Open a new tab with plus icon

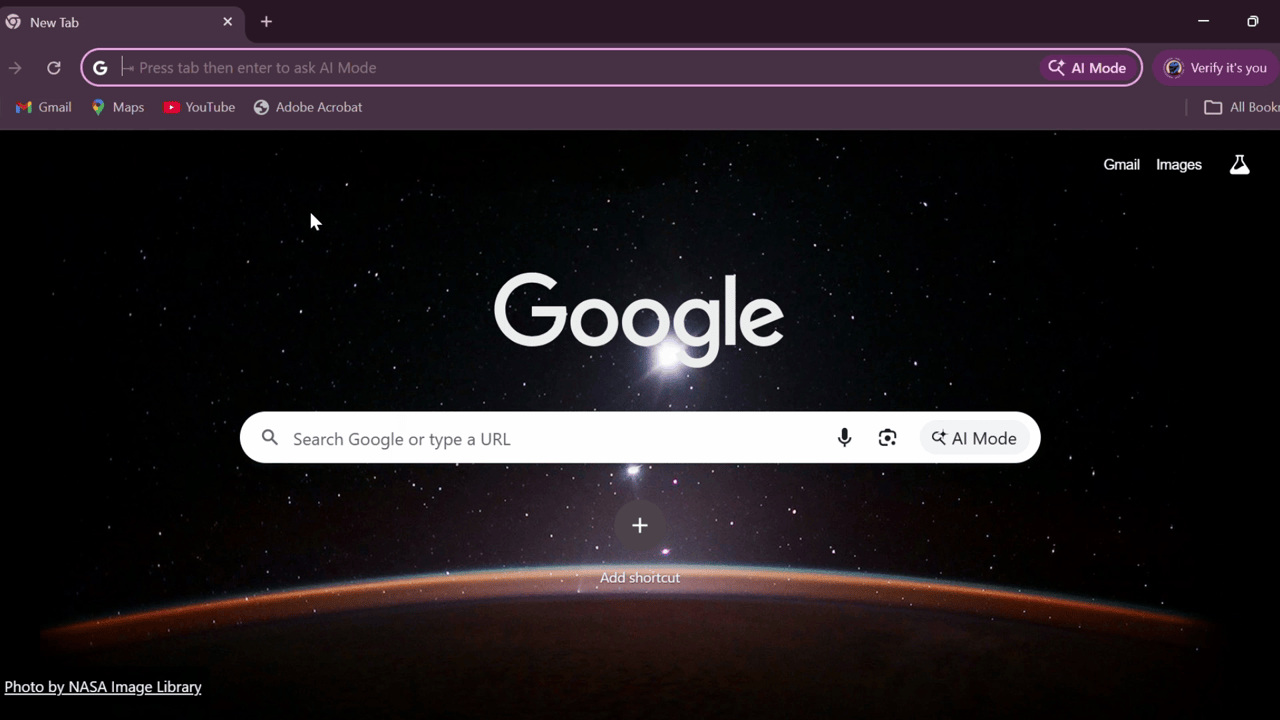[x=266, y=22]
